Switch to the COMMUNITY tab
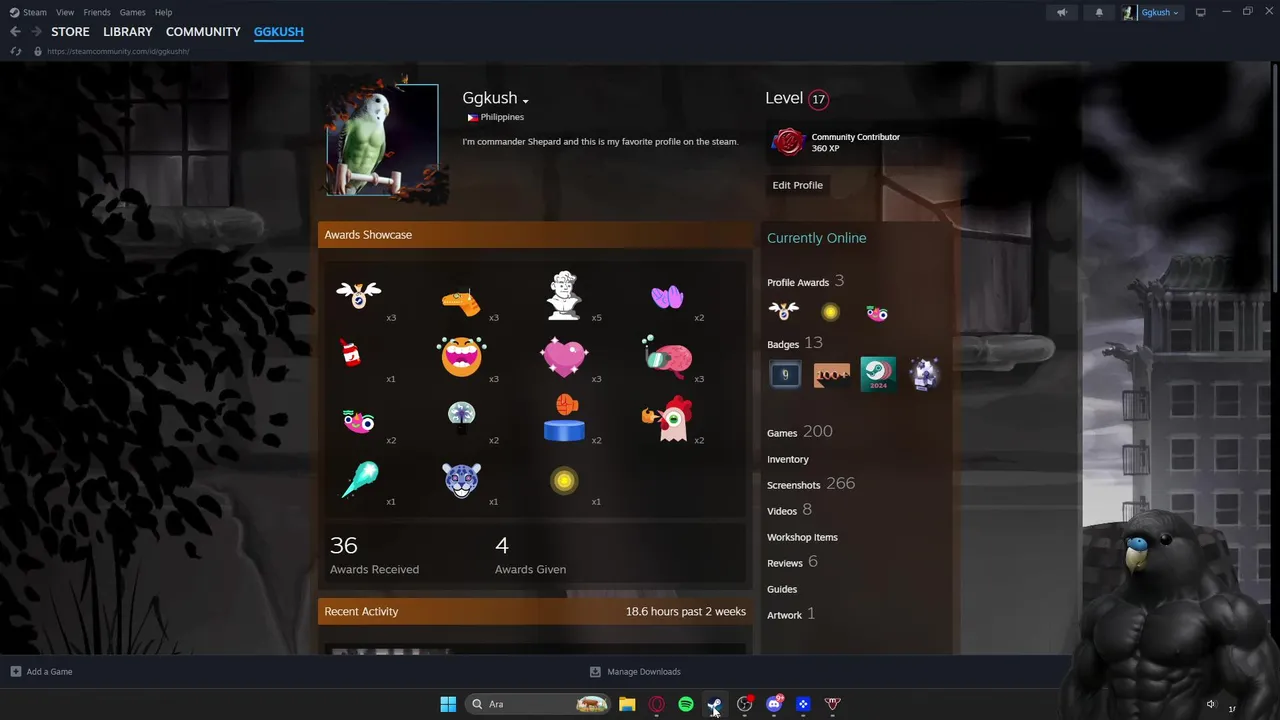Viewport: 1280px width, 720px height. [203, 32]
